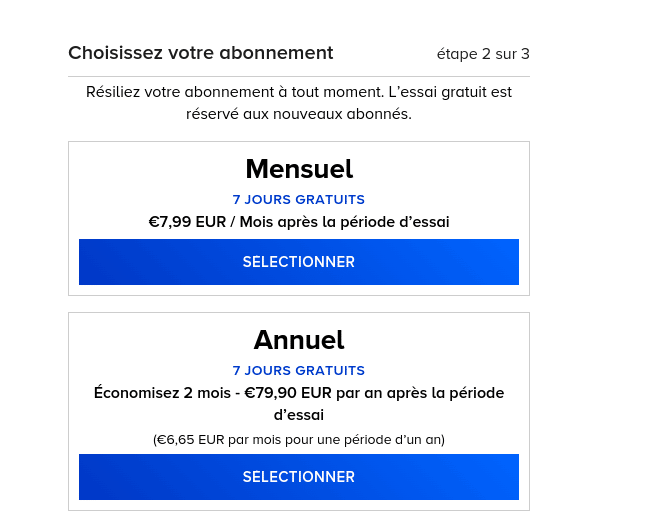
Task: Click the Choisissez votre abonnement heading
Action: 201,53
